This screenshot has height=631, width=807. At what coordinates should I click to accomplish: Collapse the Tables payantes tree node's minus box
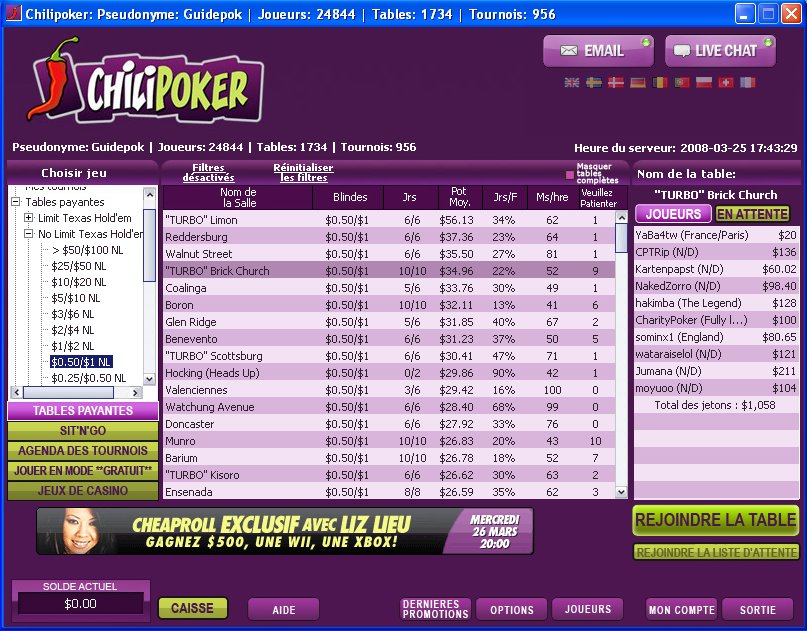[16, 202]
